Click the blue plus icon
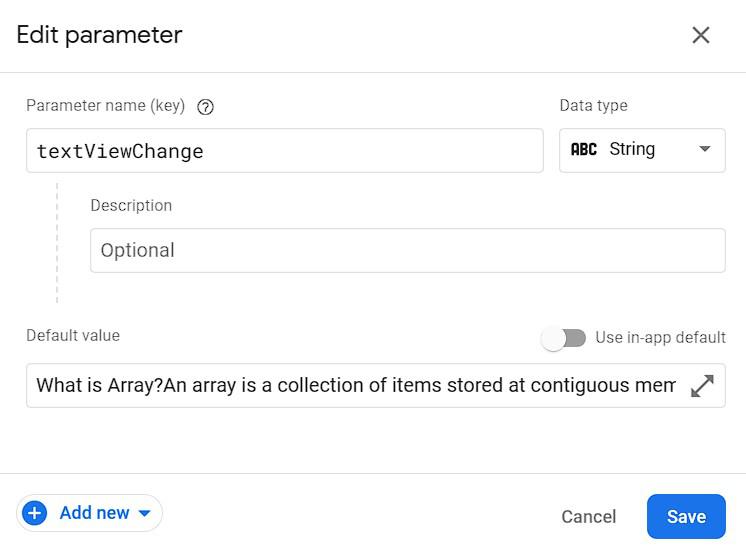The height and width of the screenshot is (548, 746). pyautogui.click(x=35, y=513)
